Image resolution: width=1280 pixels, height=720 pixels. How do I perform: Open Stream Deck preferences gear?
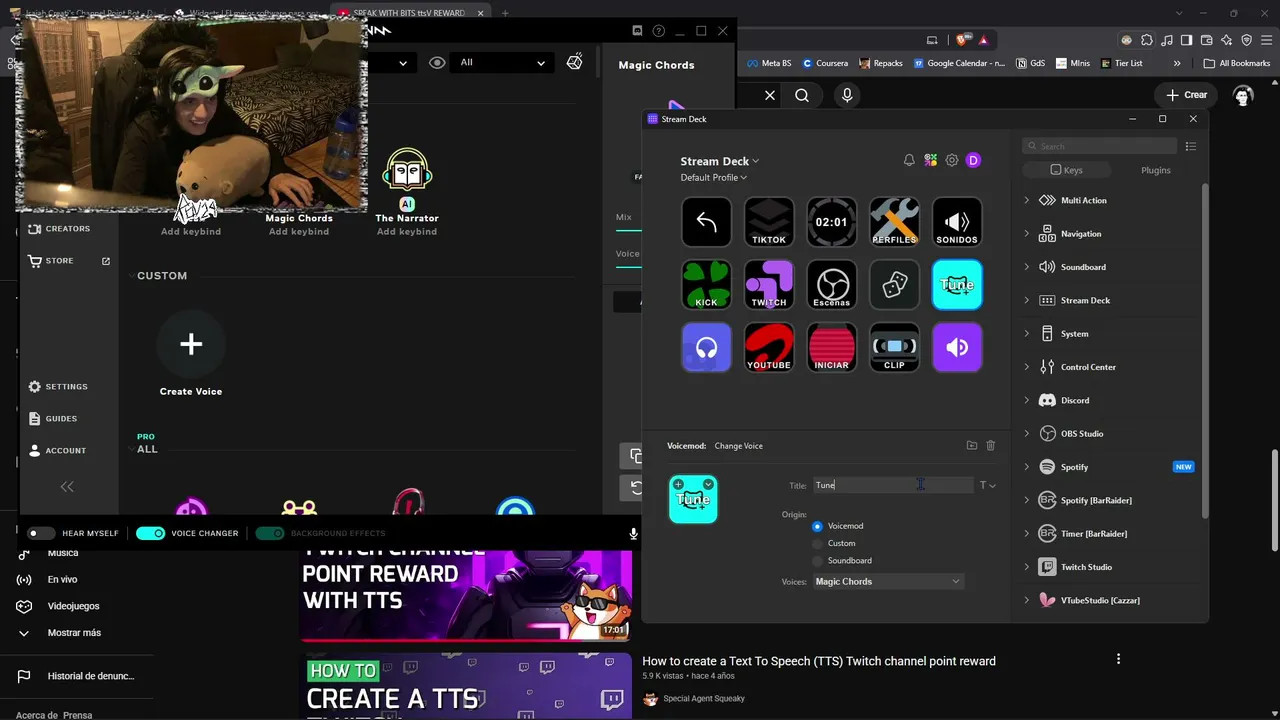point(952,160)
